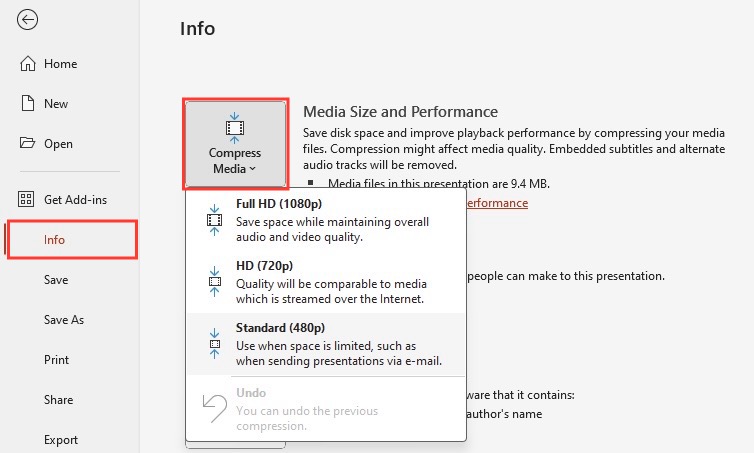Click the Home house icon
The image size is (754, 453).
point(27,63)
